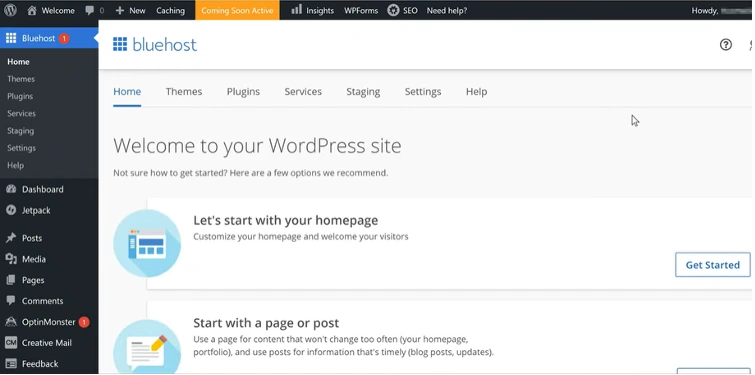Click the Jetpack icon in sidebar
755x375 pixels.
point(11,210)
